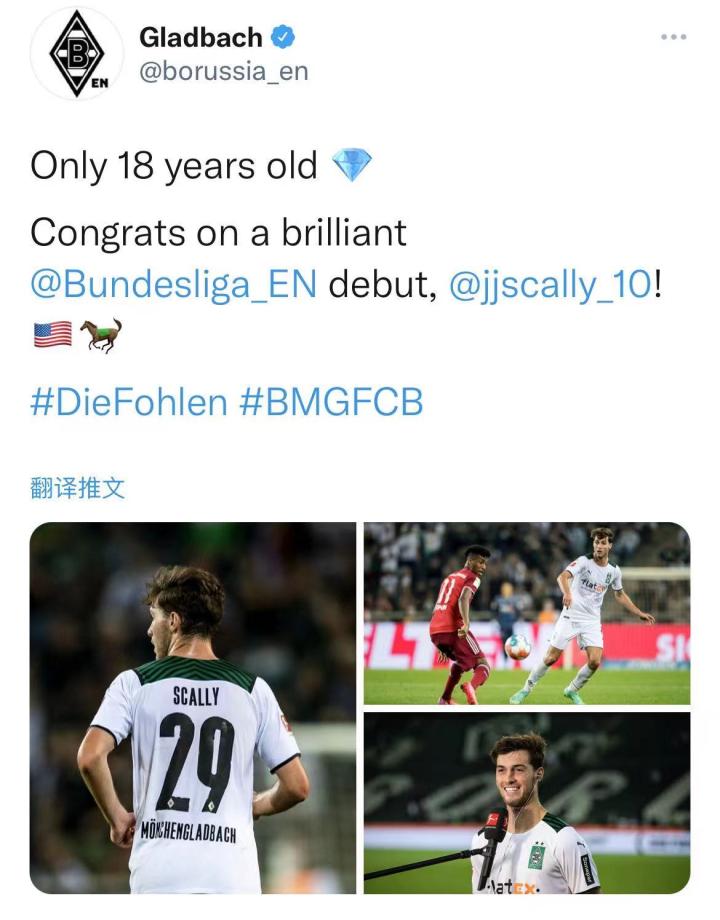This screenshot has height=920, width=720.
Task: Open the match action photo with the ball
Action: click(x=526, y=613)
